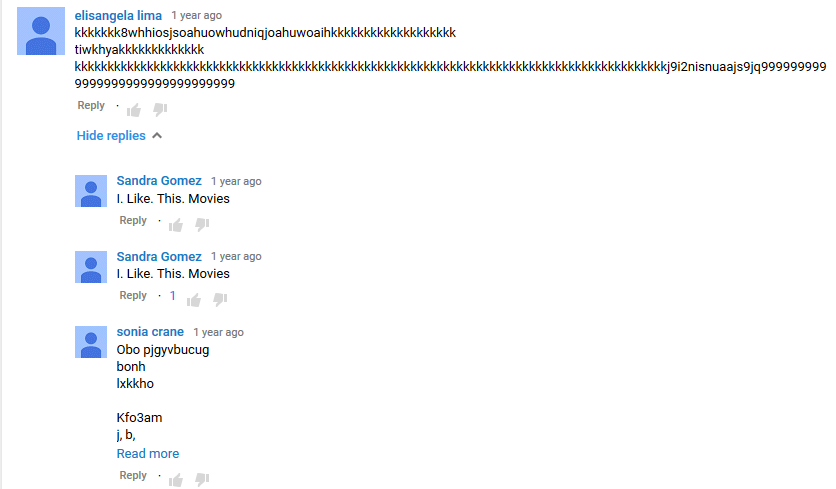The width and height of the screenshot is (836, 489).
Task: Open the first Sandra Gomez name link
Action: pos(159,181)
